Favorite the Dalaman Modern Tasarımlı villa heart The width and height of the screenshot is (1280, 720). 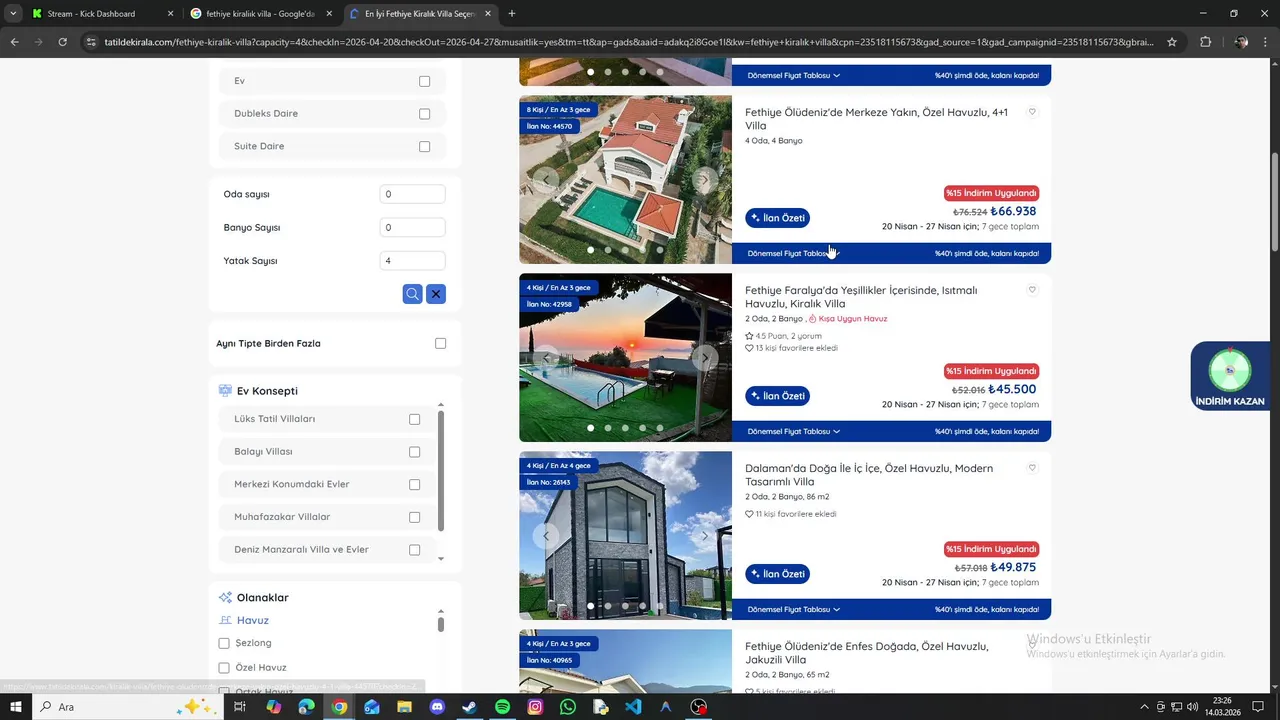[1033, 468]
